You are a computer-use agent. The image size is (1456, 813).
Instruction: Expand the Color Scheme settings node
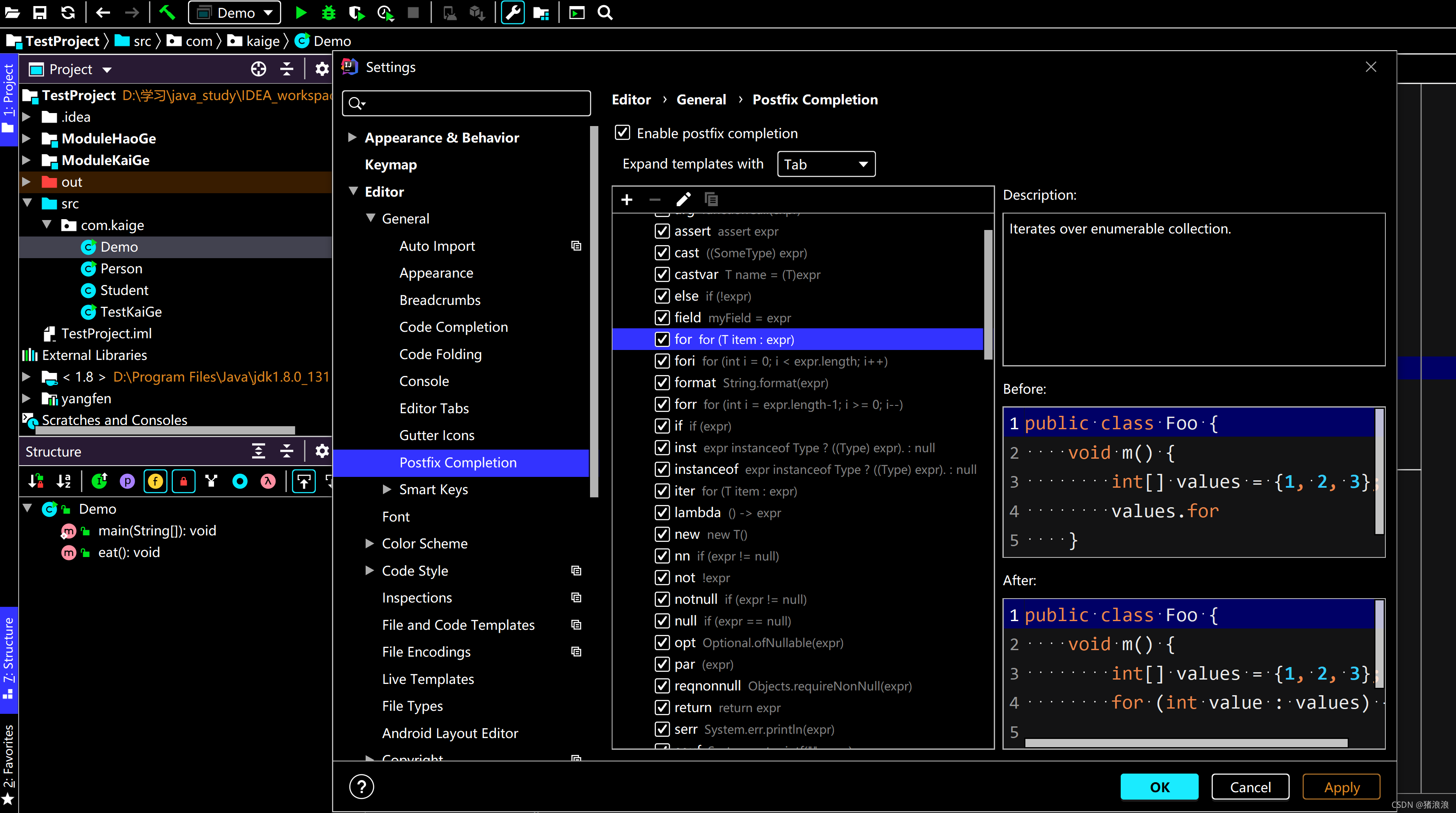click(x=370, y=543)
